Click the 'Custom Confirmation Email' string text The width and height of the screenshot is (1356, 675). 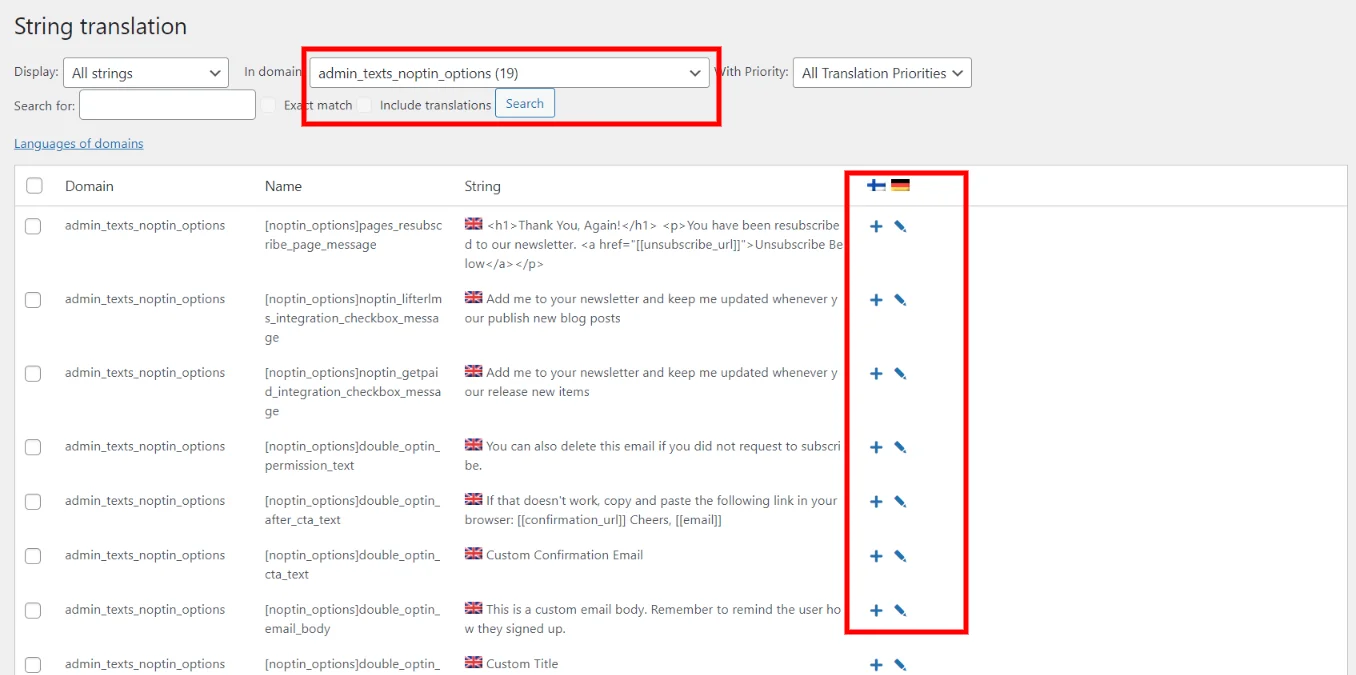564,555
